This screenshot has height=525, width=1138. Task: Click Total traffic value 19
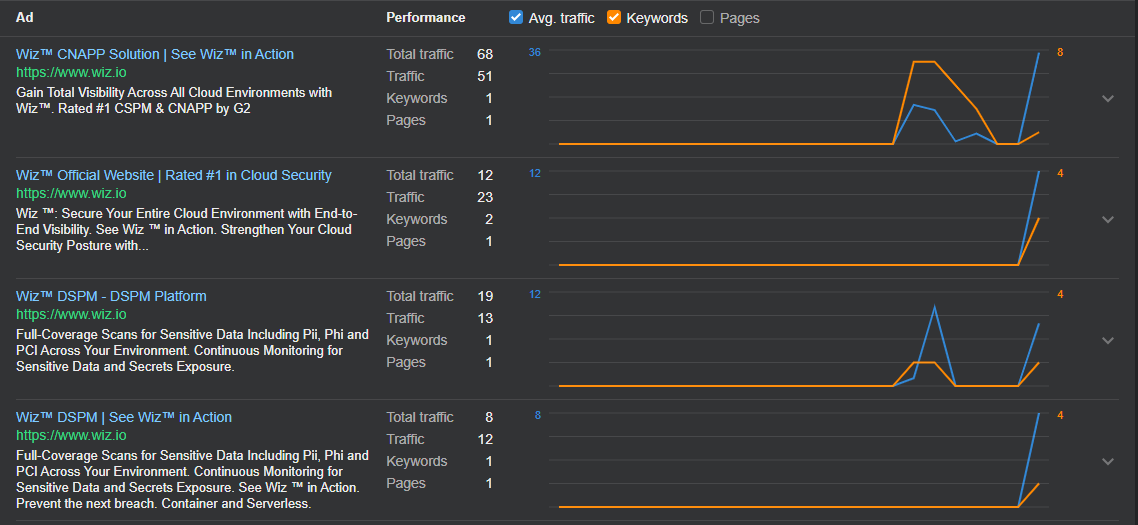point(485,296)
